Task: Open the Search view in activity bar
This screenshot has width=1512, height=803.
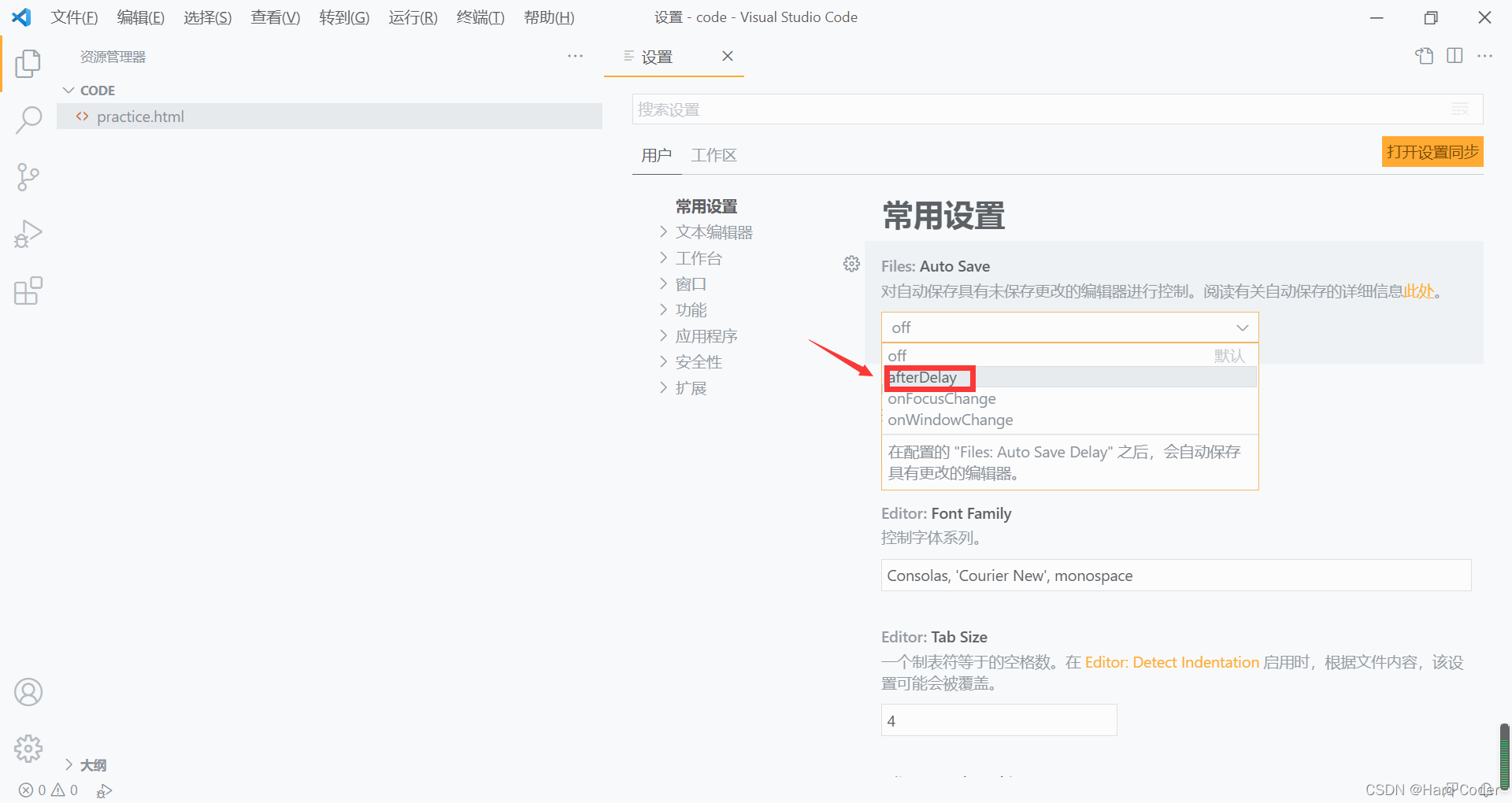Action: [x=28, y=120]
